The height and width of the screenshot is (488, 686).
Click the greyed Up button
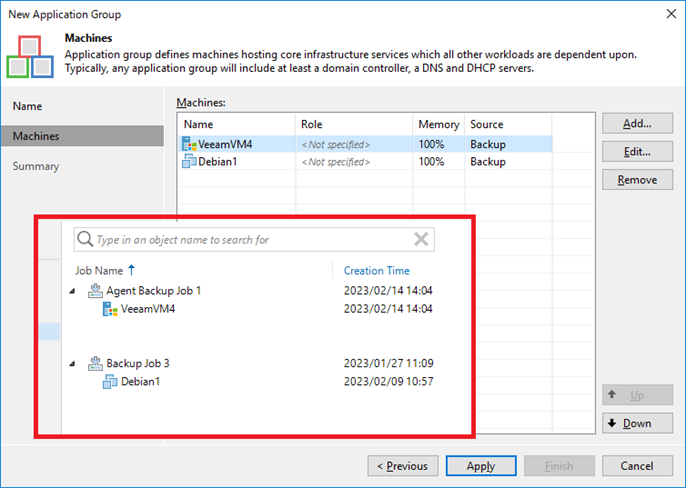(x=637, y=395)
